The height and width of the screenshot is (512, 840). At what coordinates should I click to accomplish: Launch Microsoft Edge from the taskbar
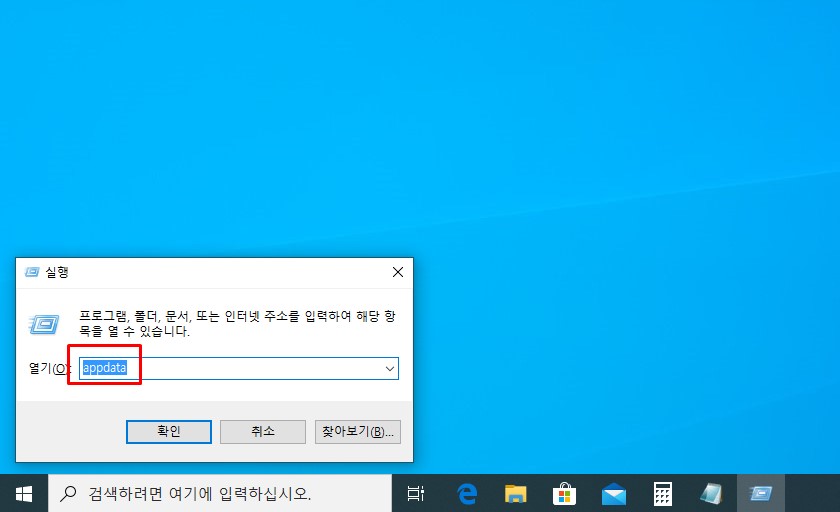pos(467,493)
